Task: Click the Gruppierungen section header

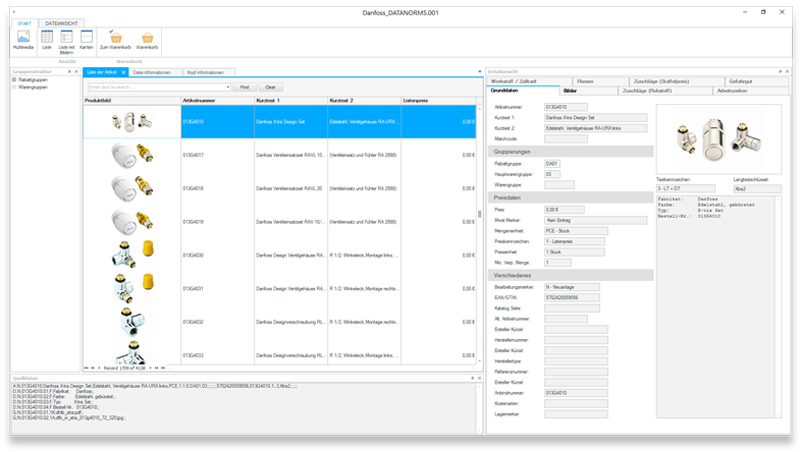Action: tap(570, 152)
